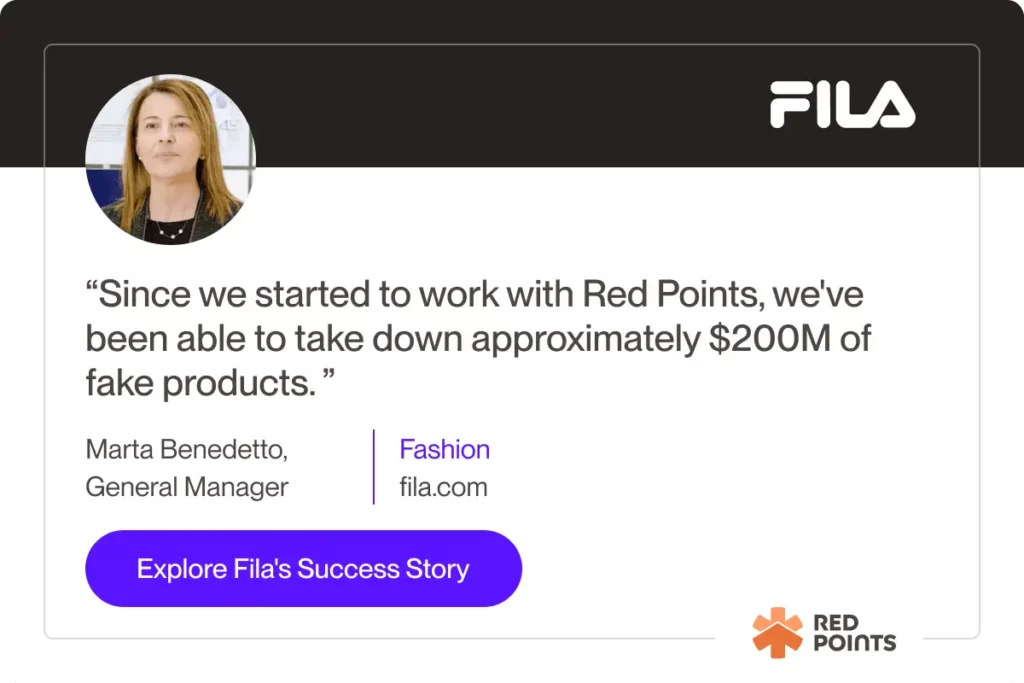Click the words Red Points in quote
Image resolution: width=1024 pixels, height=683 pixels.
coord(673,294)
